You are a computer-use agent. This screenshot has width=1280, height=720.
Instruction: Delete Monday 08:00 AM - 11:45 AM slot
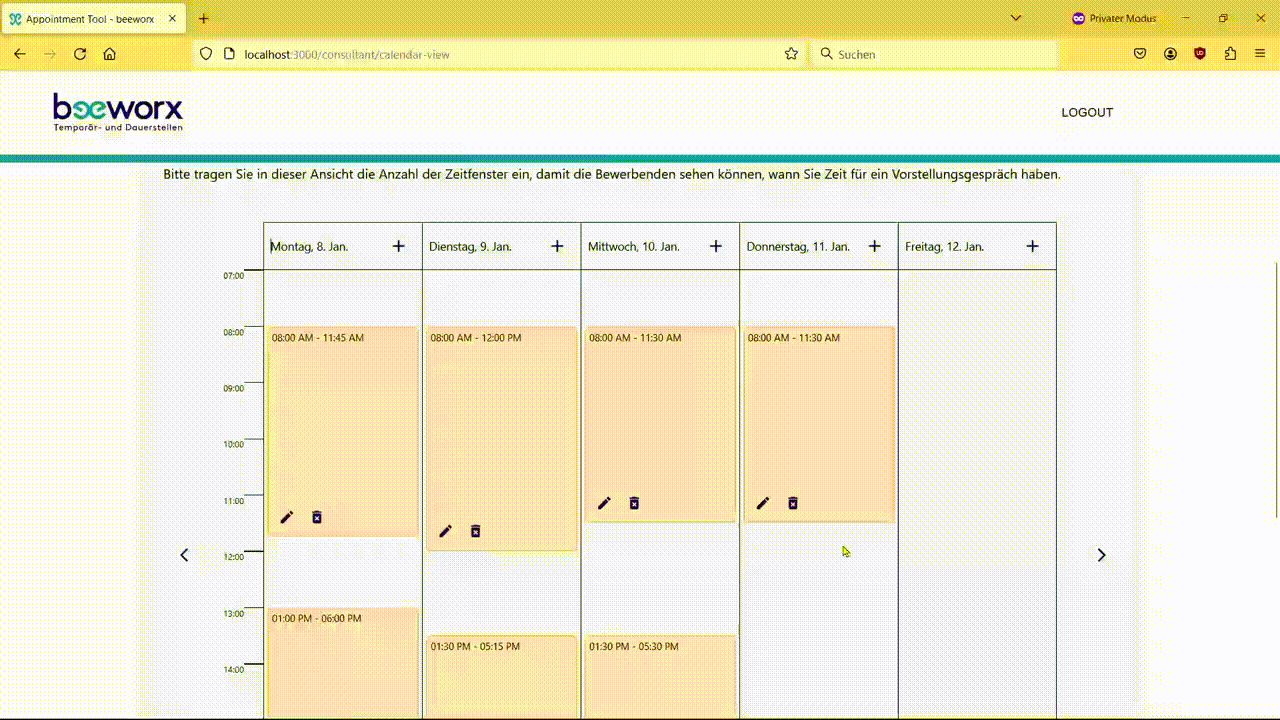tap(317, 517)
